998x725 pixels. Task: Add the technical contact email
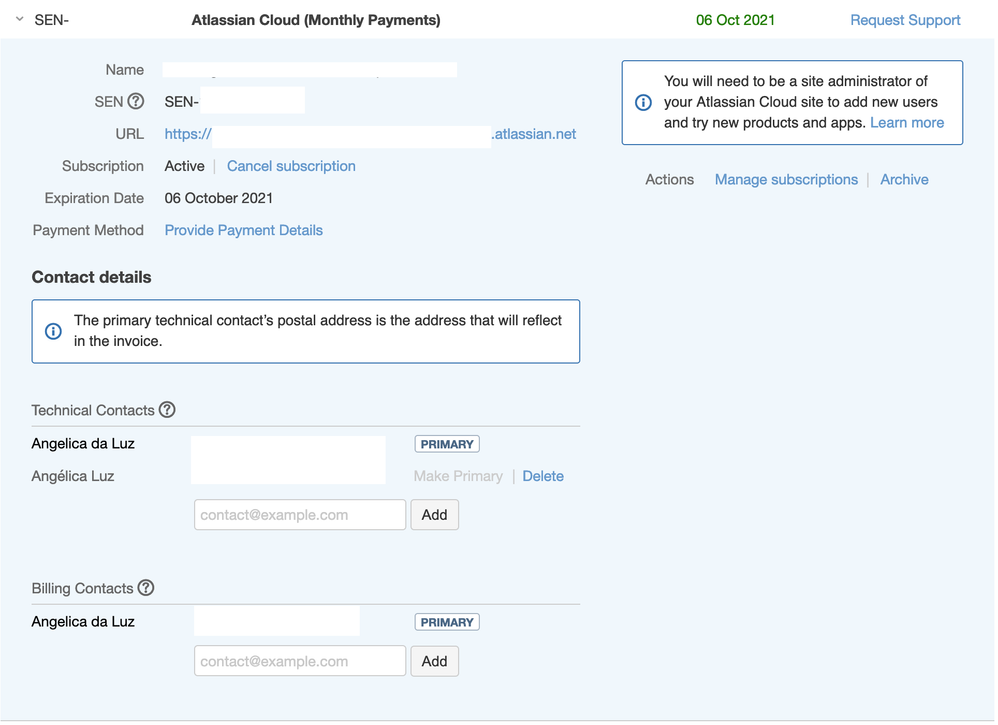(435, 514)
